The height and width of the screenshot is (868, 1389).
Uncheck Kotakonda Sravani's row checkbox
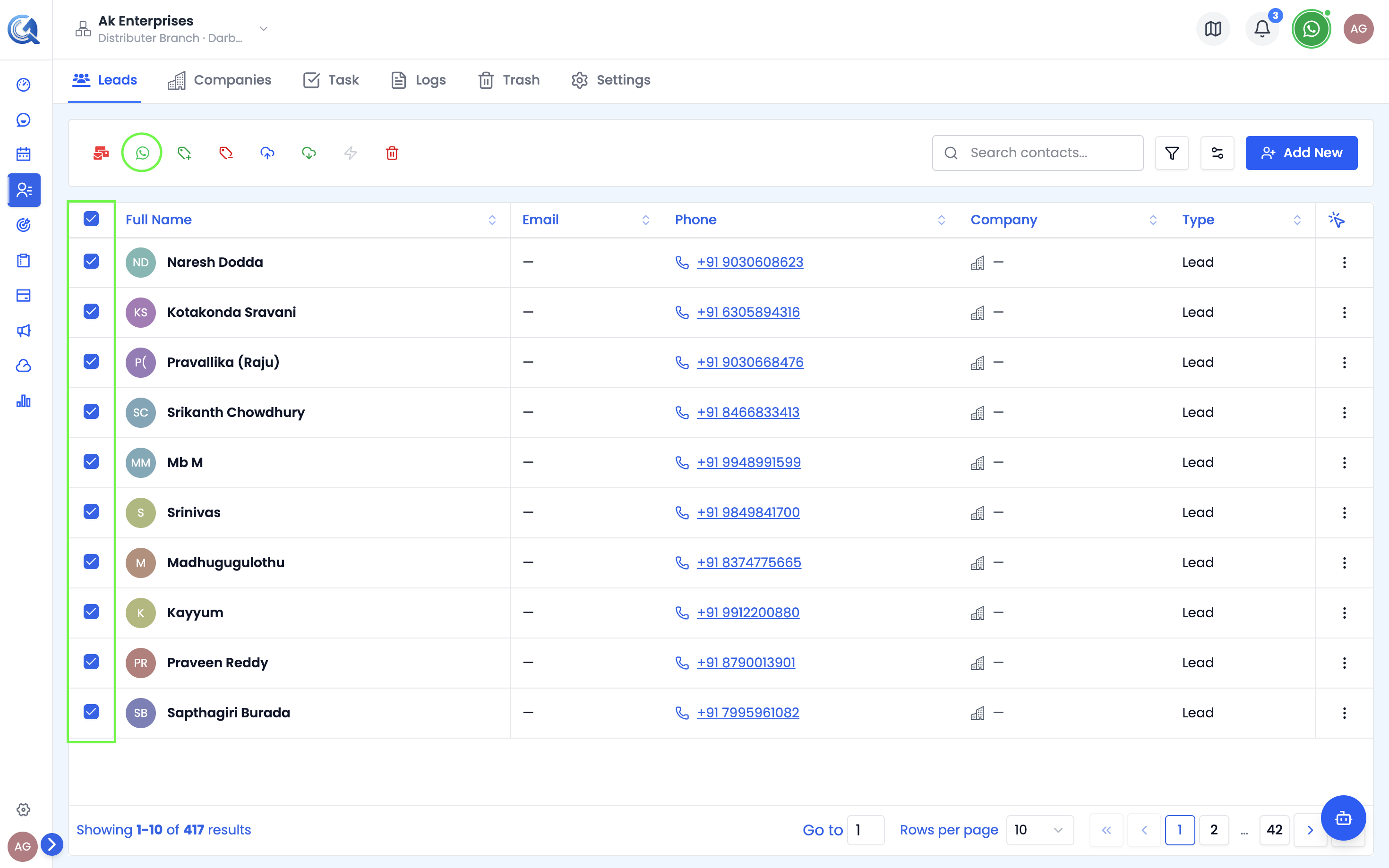pos(91,311)
